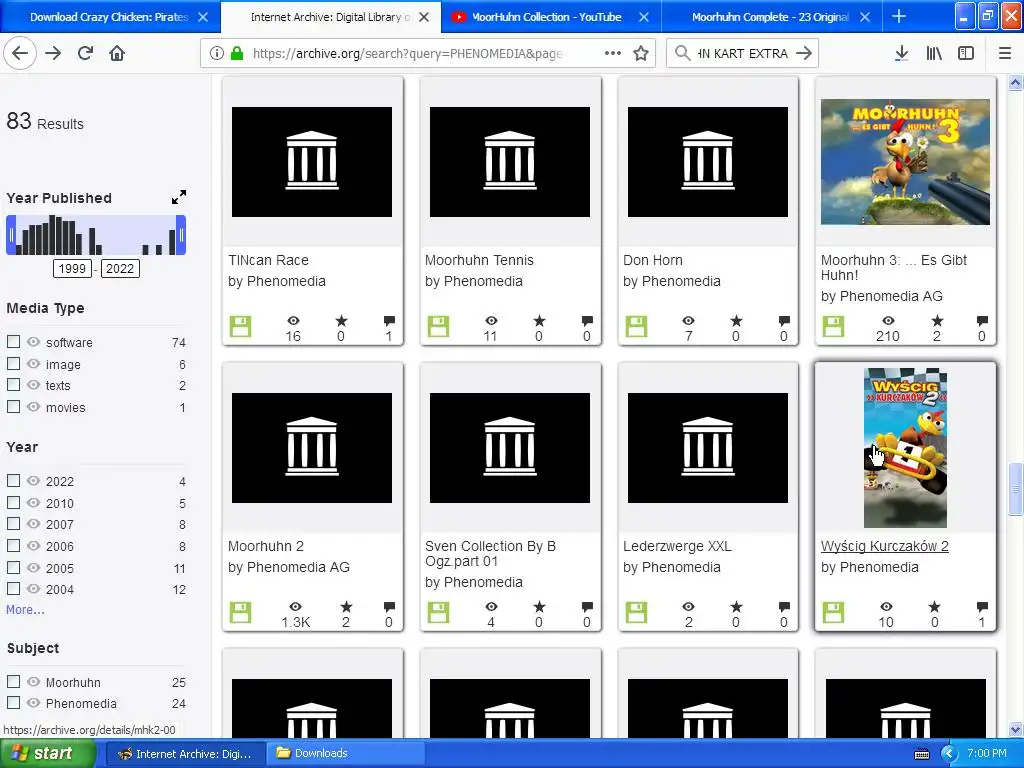Switch to Download Crazy Chicken: Pirates tab
1024x768 pixels.
(111, 17)
